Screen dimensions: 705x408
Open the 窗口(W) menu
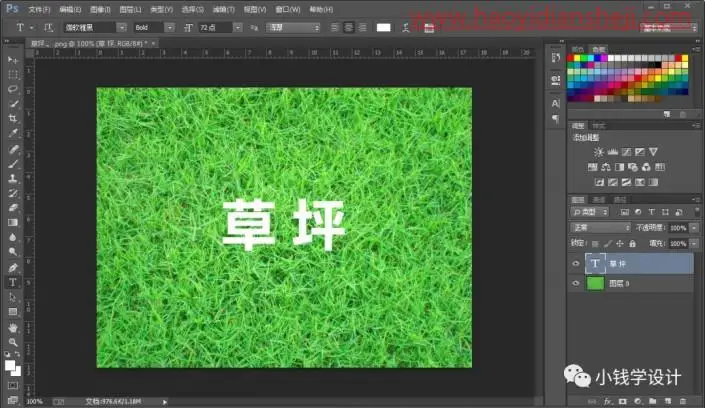[288, 9]
